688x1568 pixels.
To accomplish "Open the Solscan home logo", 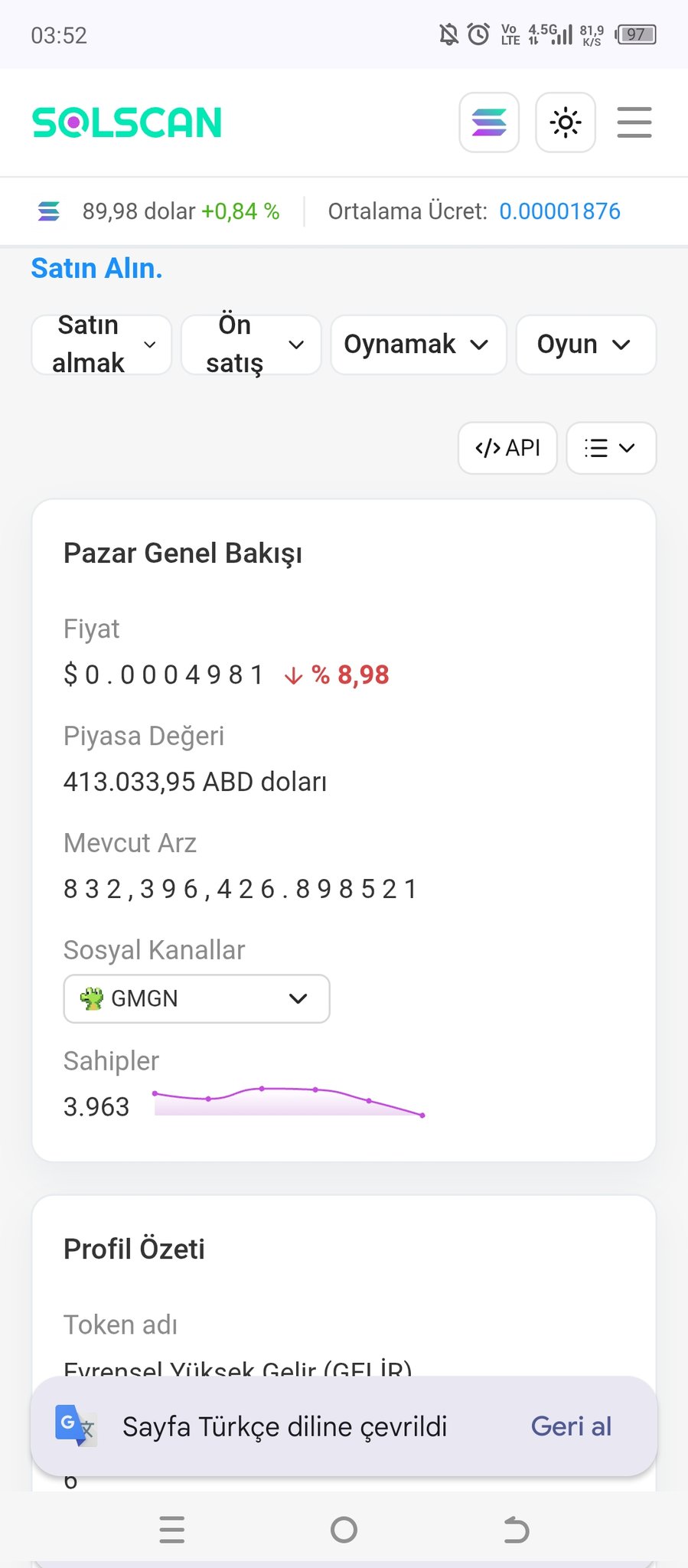I will (x=127, y=122).
